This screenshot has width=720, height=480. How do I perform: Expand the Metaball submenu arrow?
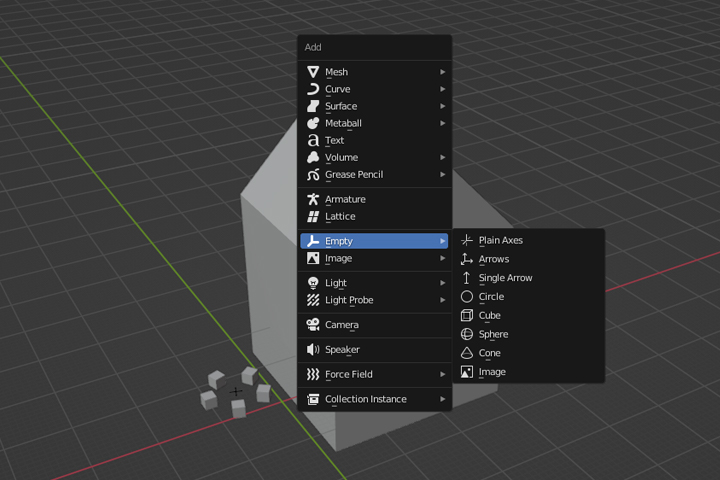(x=443, y=123)
